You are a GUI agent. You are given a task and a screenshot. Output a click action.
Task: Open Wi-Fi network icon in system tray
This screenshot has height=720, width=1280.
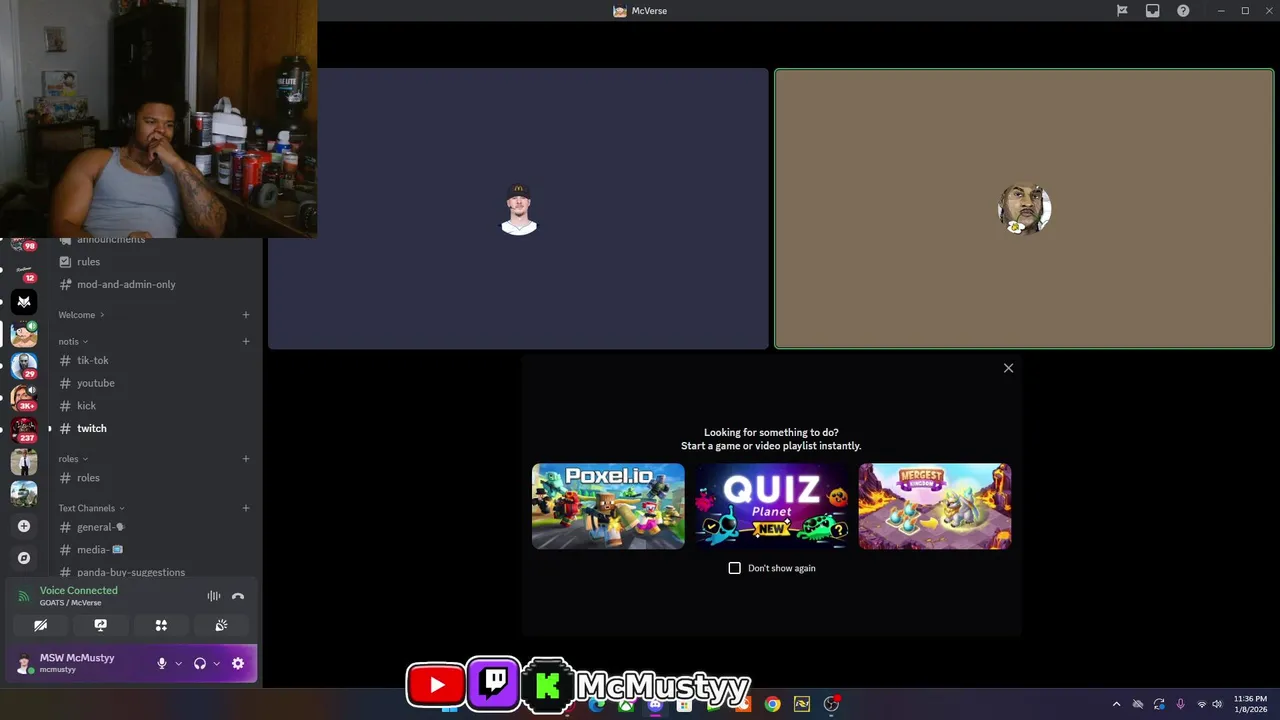pos(1202,704)
